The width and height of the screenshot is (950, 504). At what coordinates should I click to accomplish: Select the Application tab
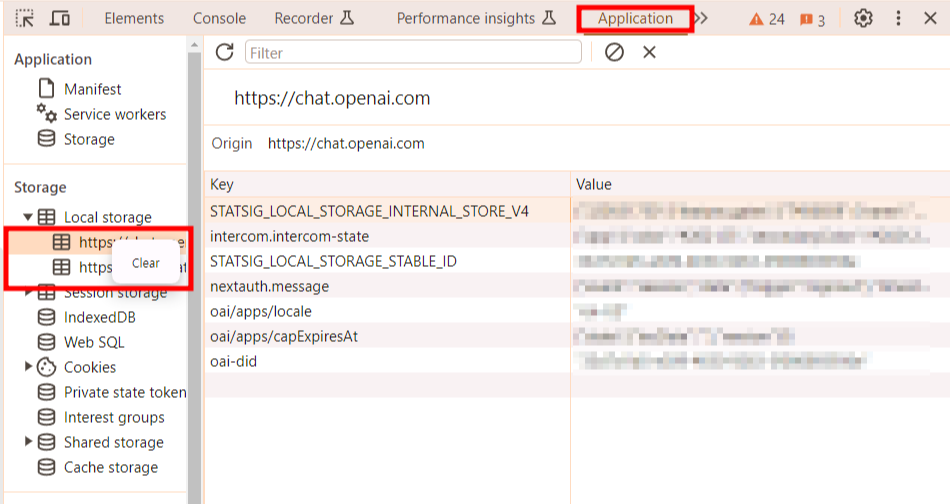tap(635, 19)
